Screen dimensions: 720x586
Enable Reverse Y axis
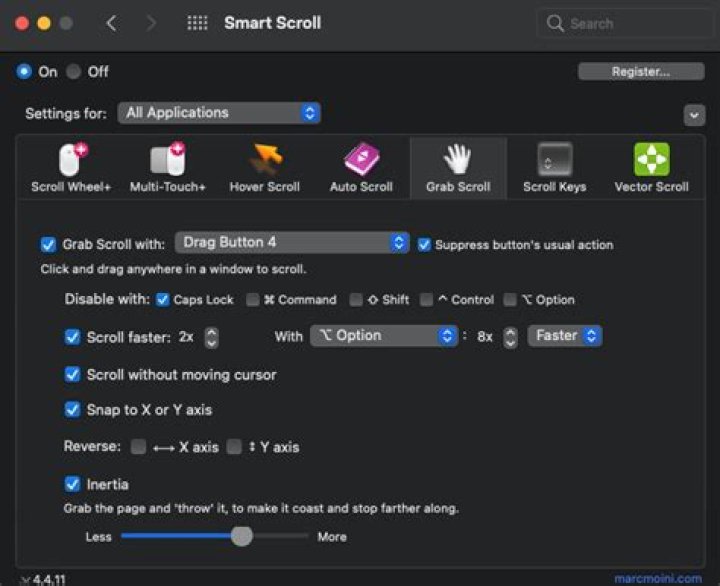click(234, 446)
